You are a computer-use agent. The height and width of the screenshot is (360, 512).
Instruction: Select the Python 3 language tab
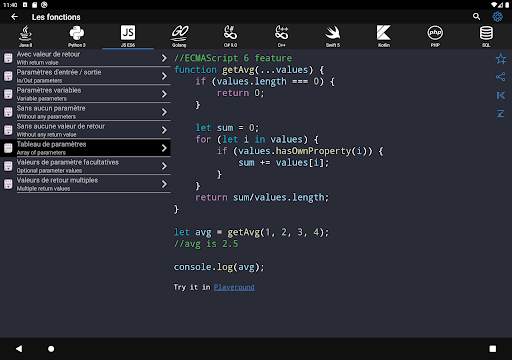coord(77,36)
